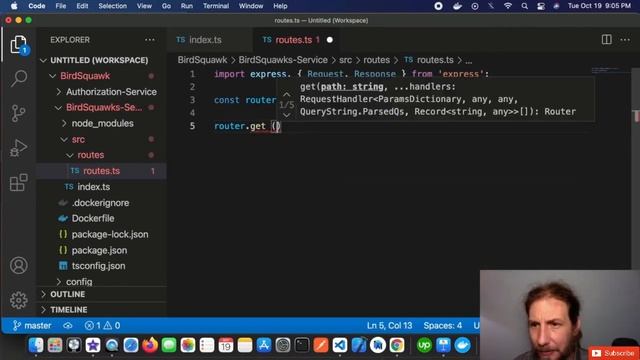The width and height of the screenshot is (640, 360).
Task: Click Spaces: 4 indentation setting
Action: click(x=442, y=325)
